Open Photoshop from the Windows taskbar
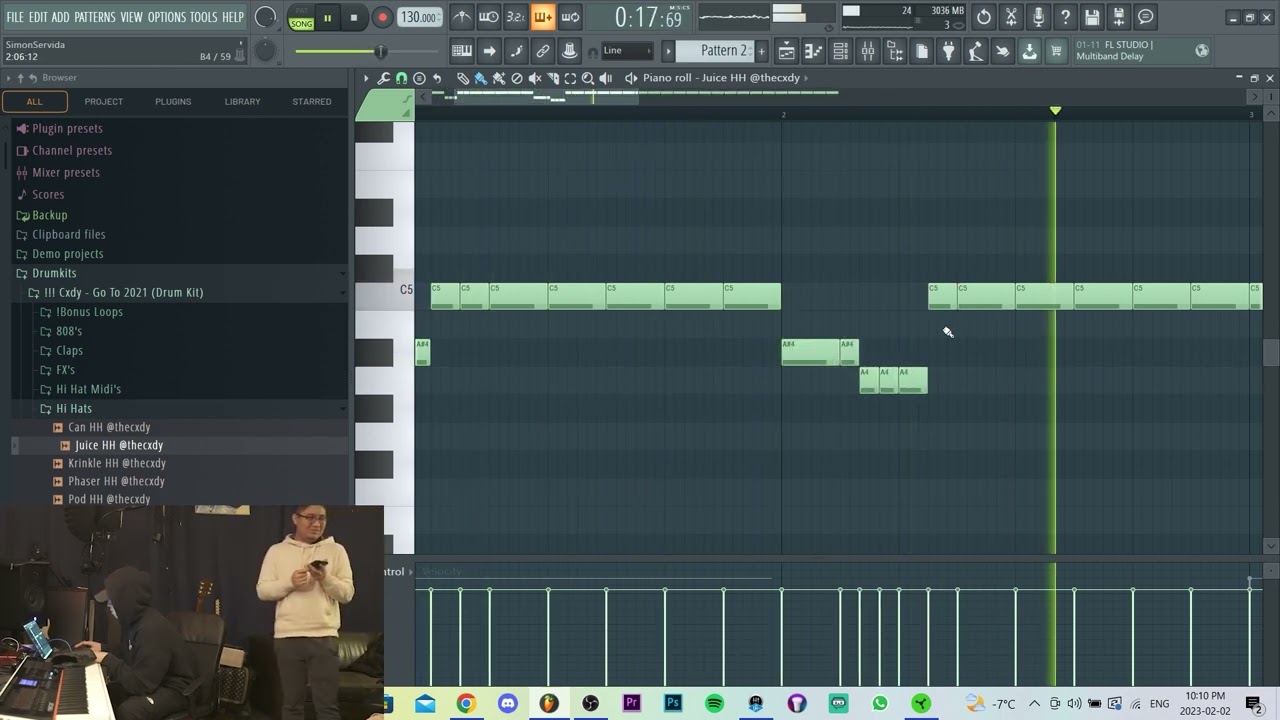 click(673, 704)
